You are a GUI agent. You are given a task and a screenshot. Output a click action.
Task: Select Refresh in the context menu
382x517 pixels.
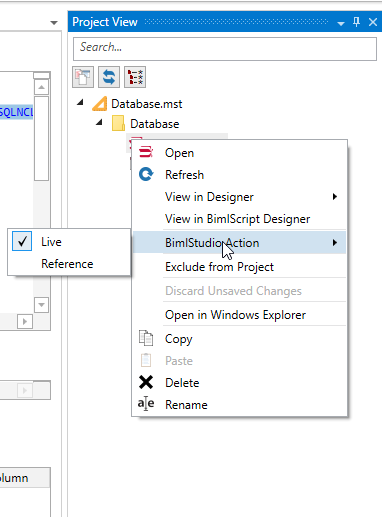pyautogui.click(x=239, y=175)
